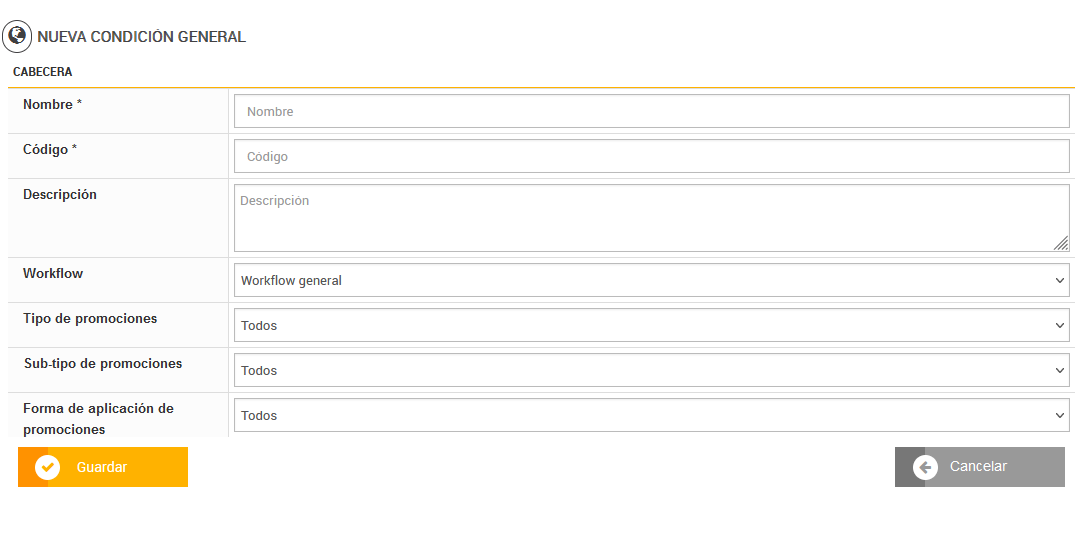Click the back arrow icon on Cancelar

(925, 467)
